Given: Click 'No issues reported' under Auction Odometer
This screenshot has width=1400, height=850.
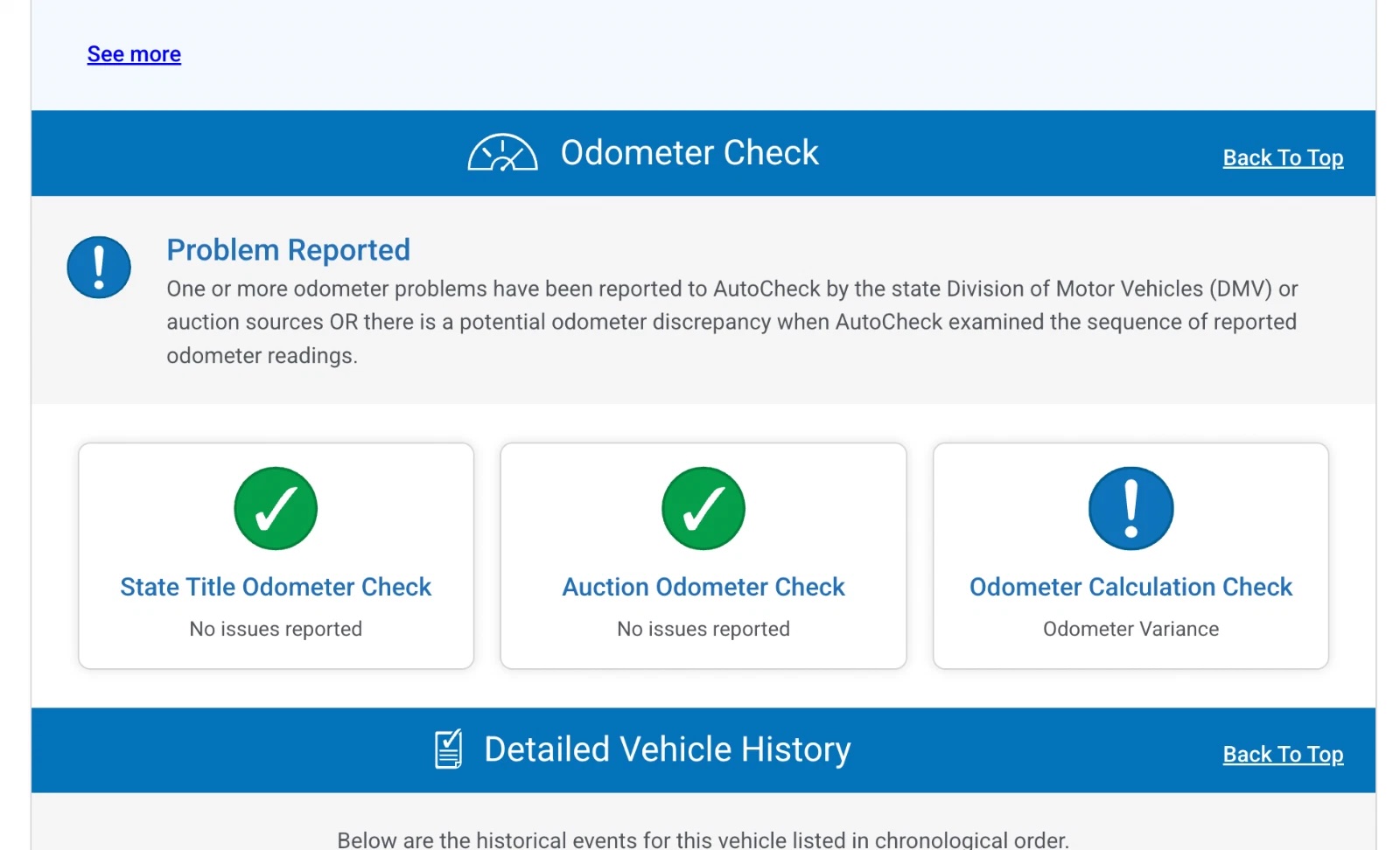Looking at the screenshot, I should coord(703,629).
